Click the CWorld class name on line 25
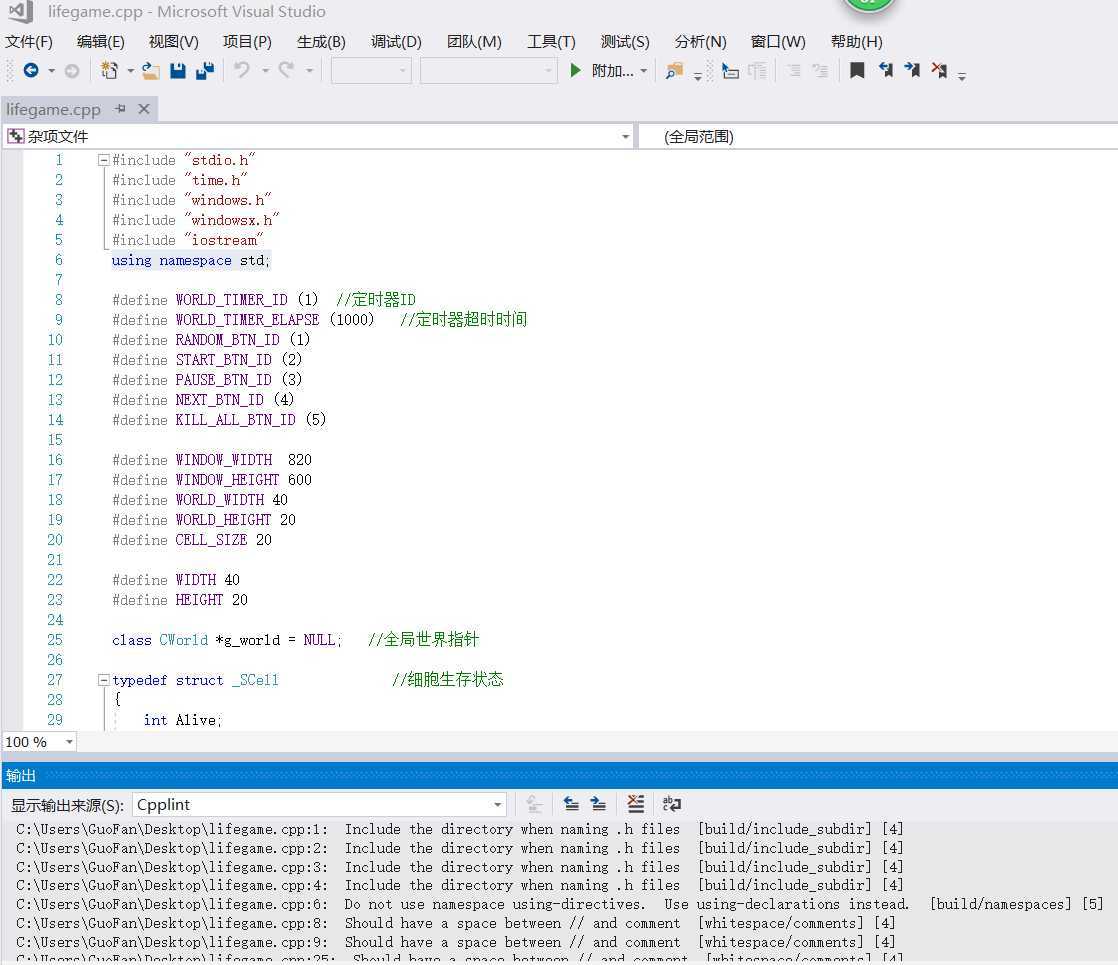 184,640
